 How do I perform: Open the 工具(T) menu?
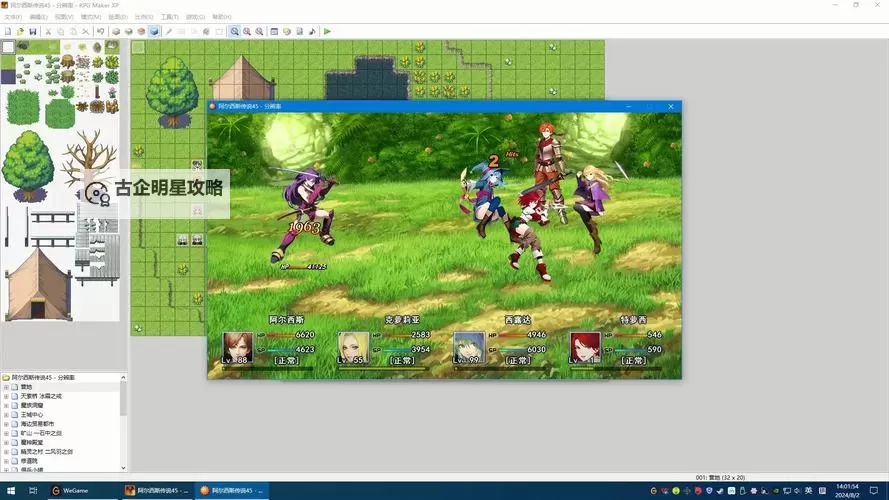click(x=169, y=17)
